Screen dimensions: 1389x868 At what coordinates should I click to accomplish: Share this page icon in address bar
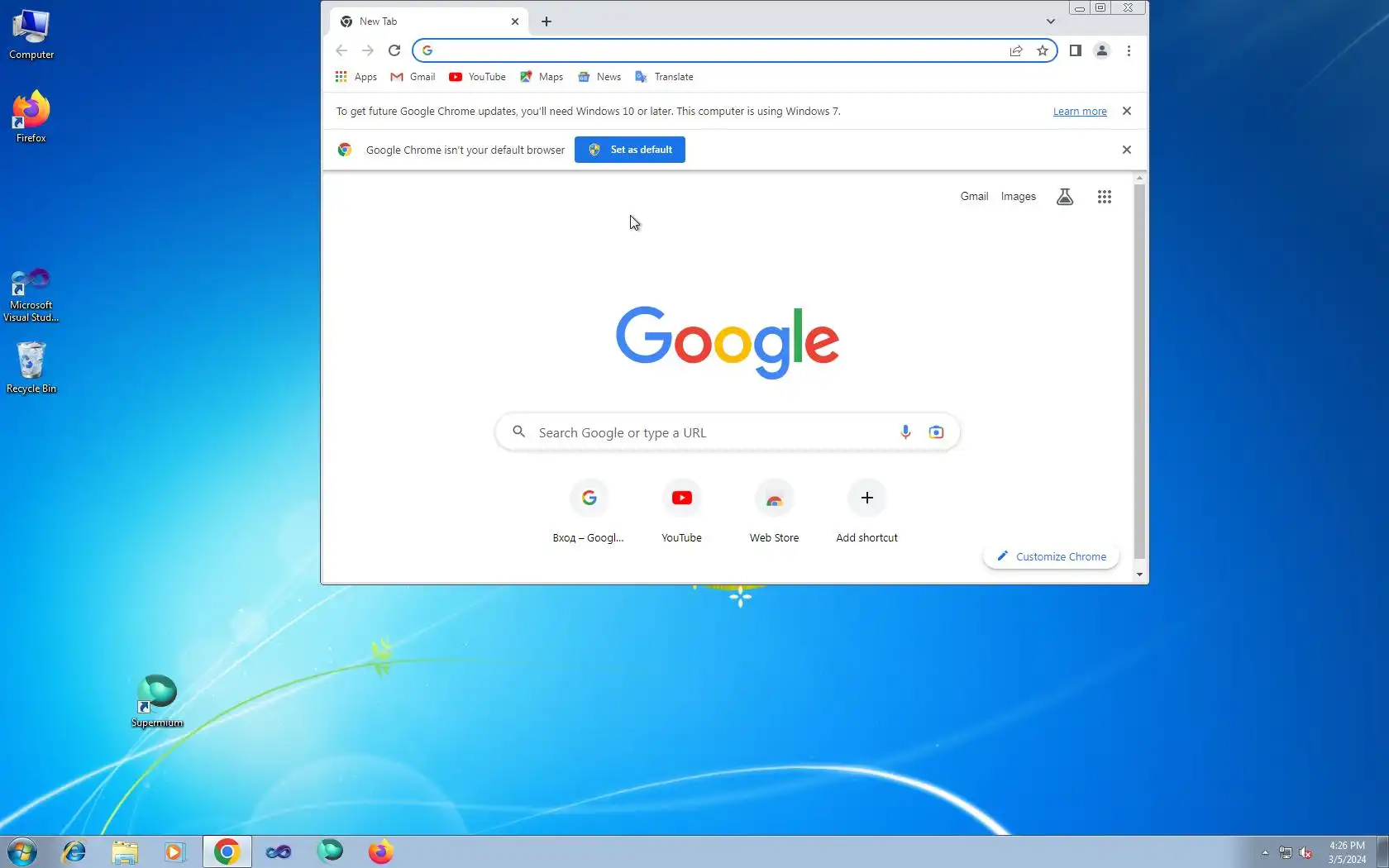(1016, 50)
